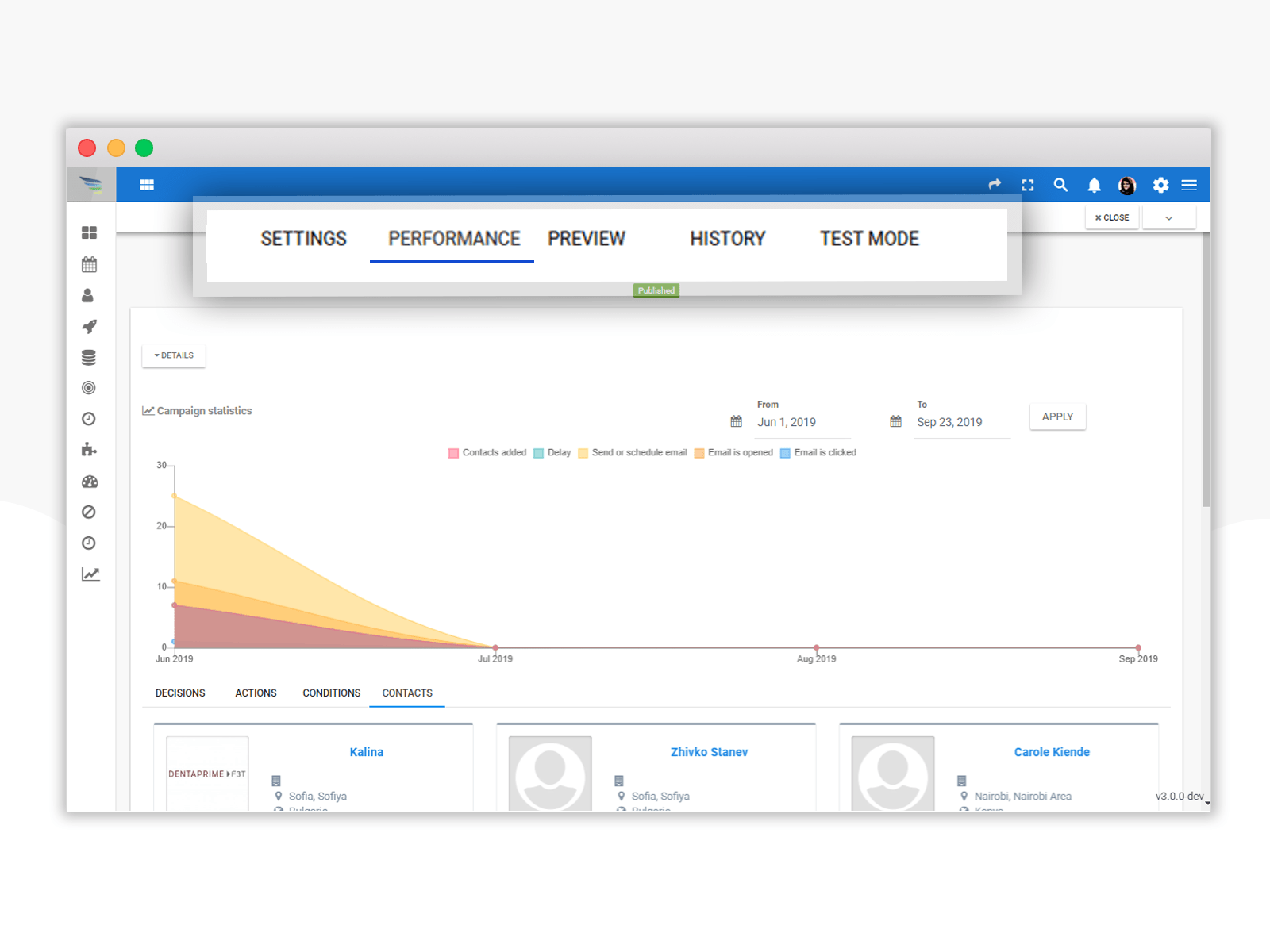This screenshot has width=1270, height=952.
Task: Open the user avatar profile menu
Action: click(1127, 186)
